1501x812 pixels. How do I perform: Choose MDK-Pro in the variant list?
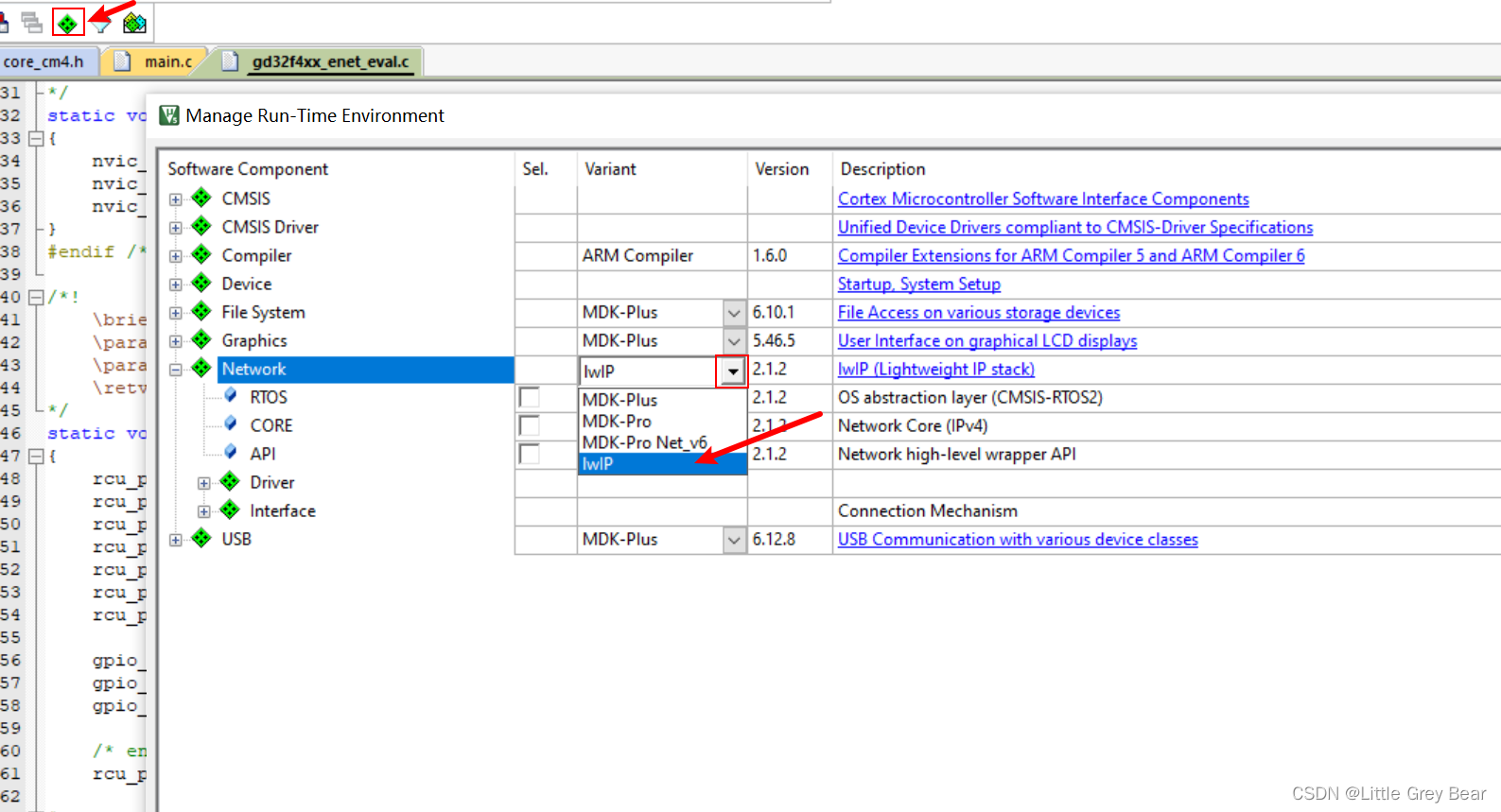pyautogui.click(x=662, y=421)
